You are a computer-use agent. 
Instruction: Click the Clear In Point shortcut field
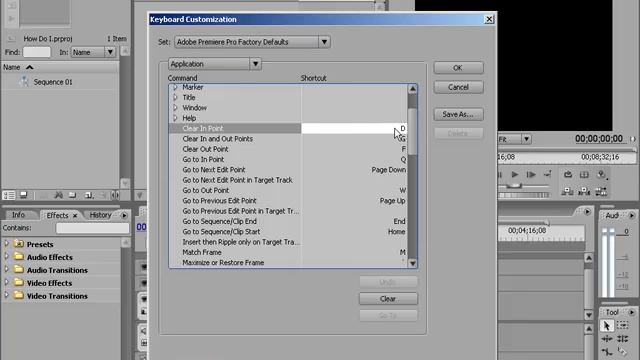(354, 129)
